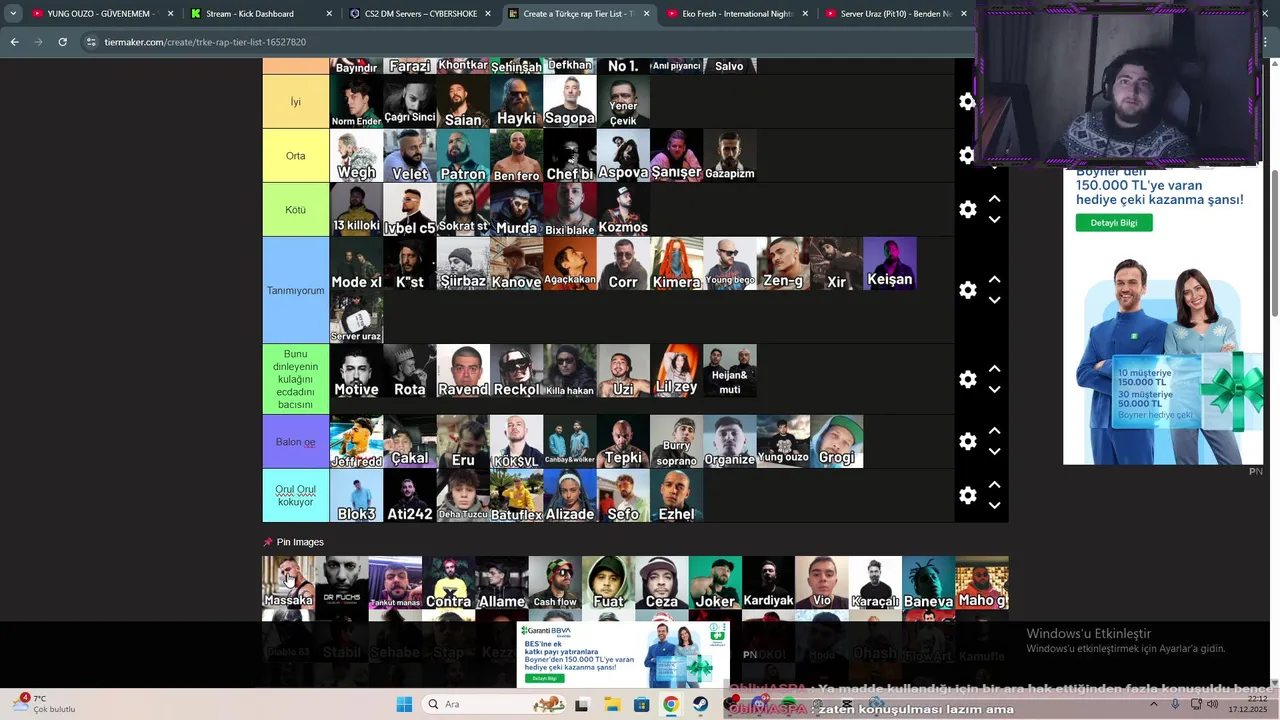1280x720 pixels.
Task: Open Google Chrome from the taskbar
Action: [671, 704]
